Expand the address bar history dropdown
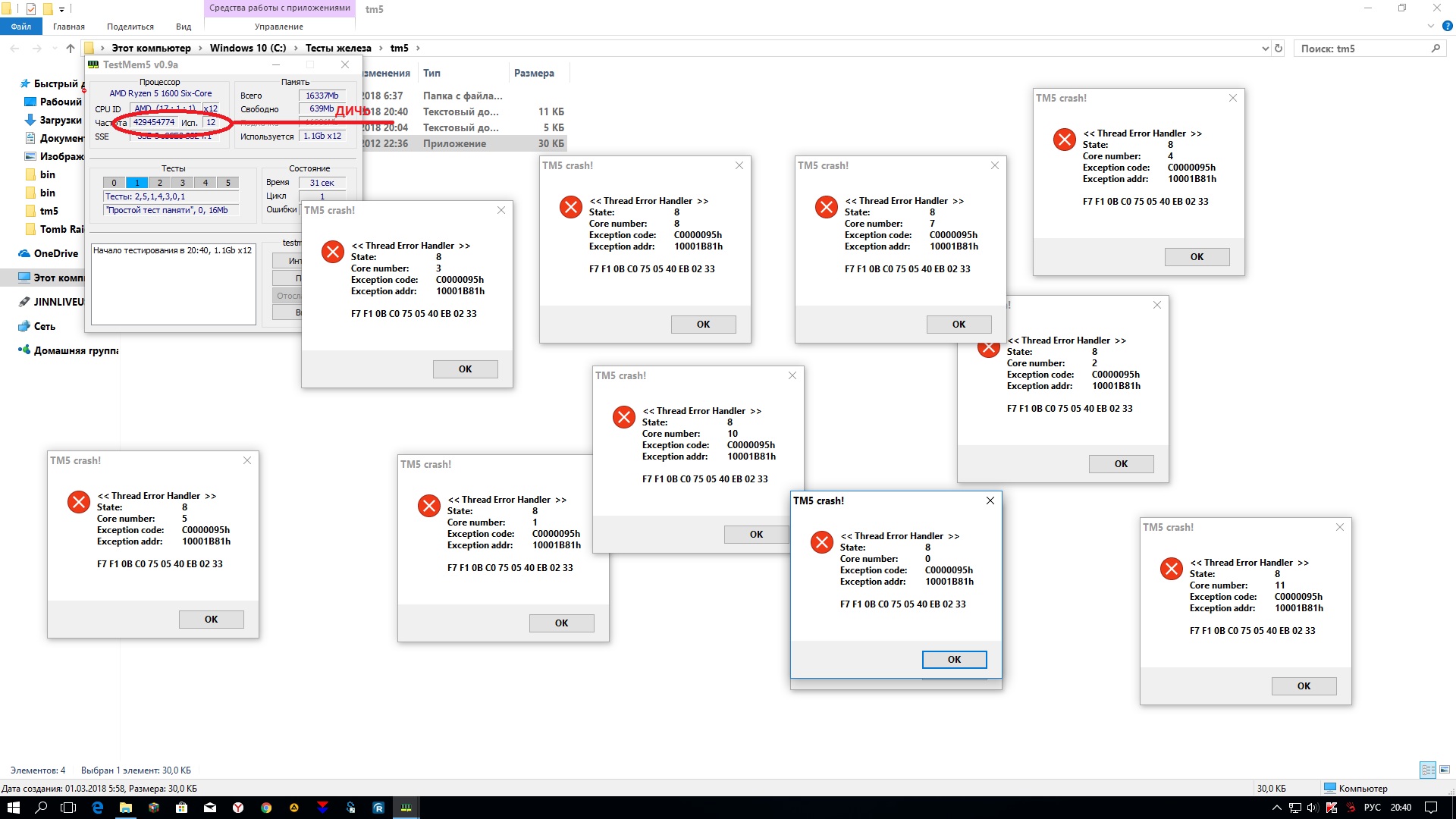 coord(1265,49)
